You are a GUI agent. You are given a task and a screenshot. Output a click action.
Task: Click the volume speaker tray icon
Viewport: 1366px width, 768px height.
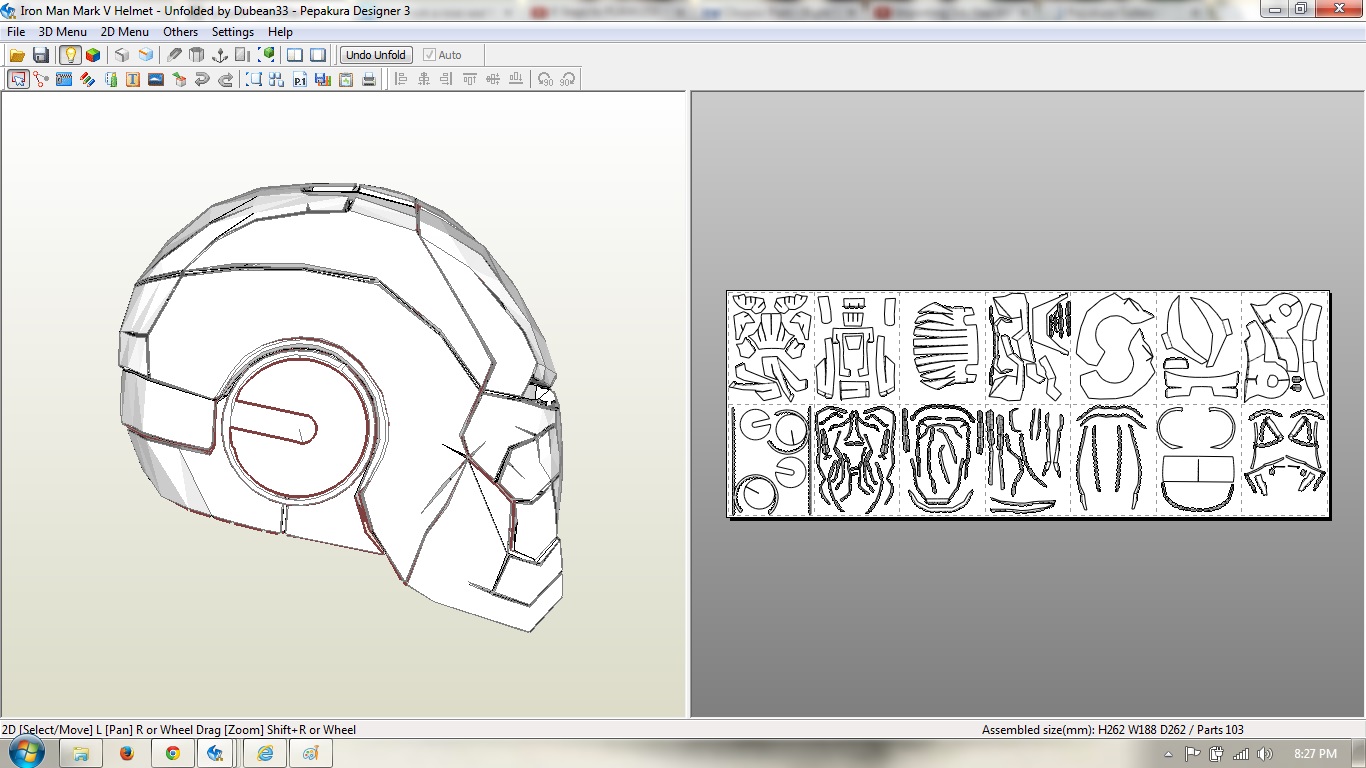(1265, 754)
